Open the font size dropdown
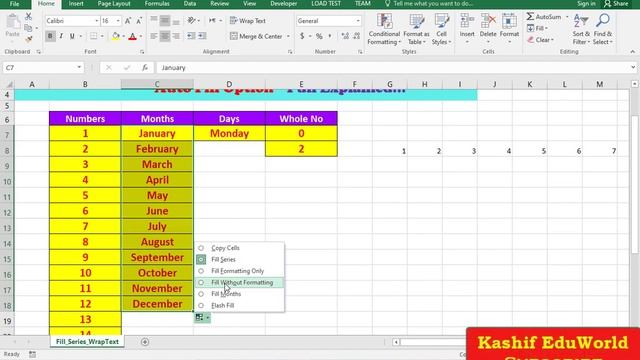The image size is (640, 360). pyautogui.click(x=118, y=21)
